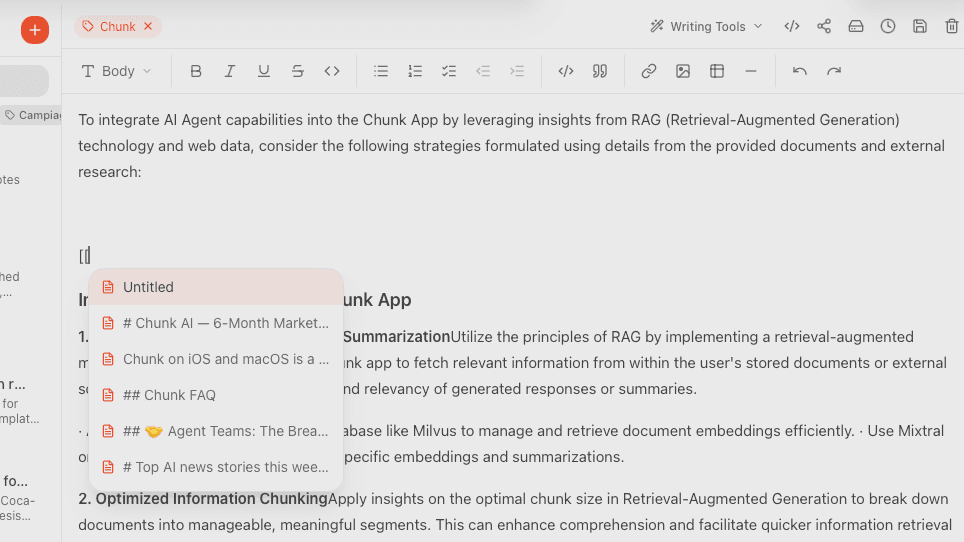The height and width of the screenshot is (542, 964).
Task: Delete the note with the trash icon
Action: (x=951, y=27)
